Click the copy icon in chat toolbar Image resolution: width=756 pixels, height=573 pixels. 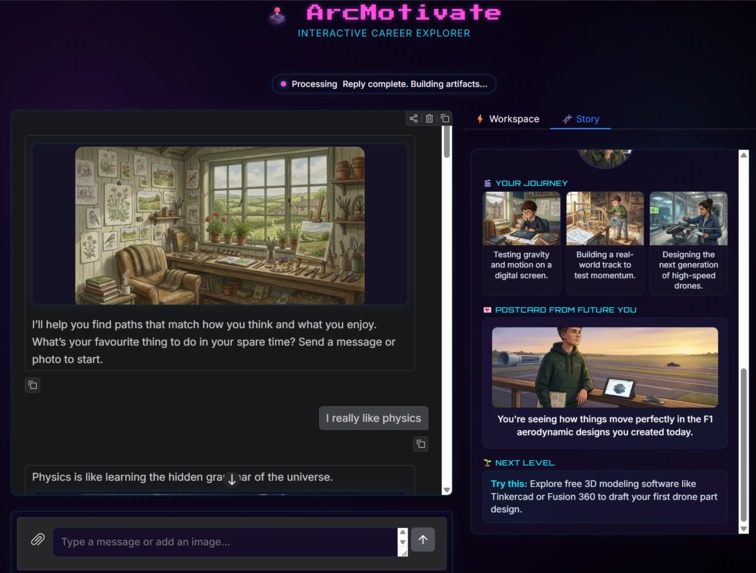(x=445, y=118)
